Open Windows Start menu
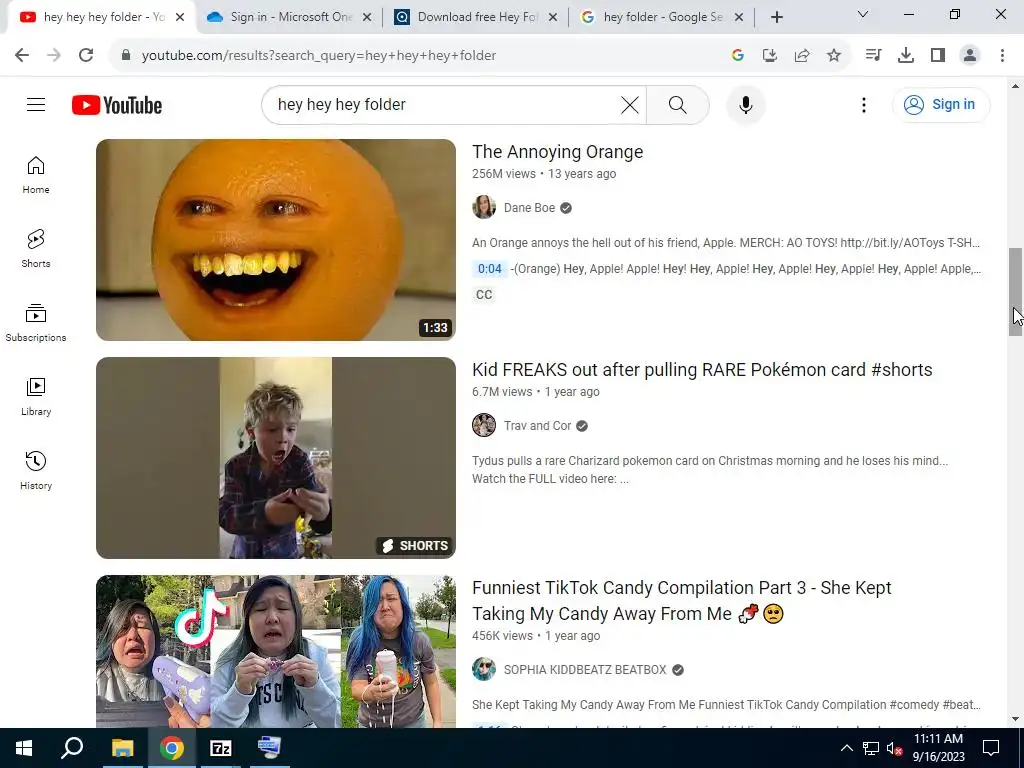Image resolution: width=1024 pixels, height=768 pixels. [x=24, y=748]
